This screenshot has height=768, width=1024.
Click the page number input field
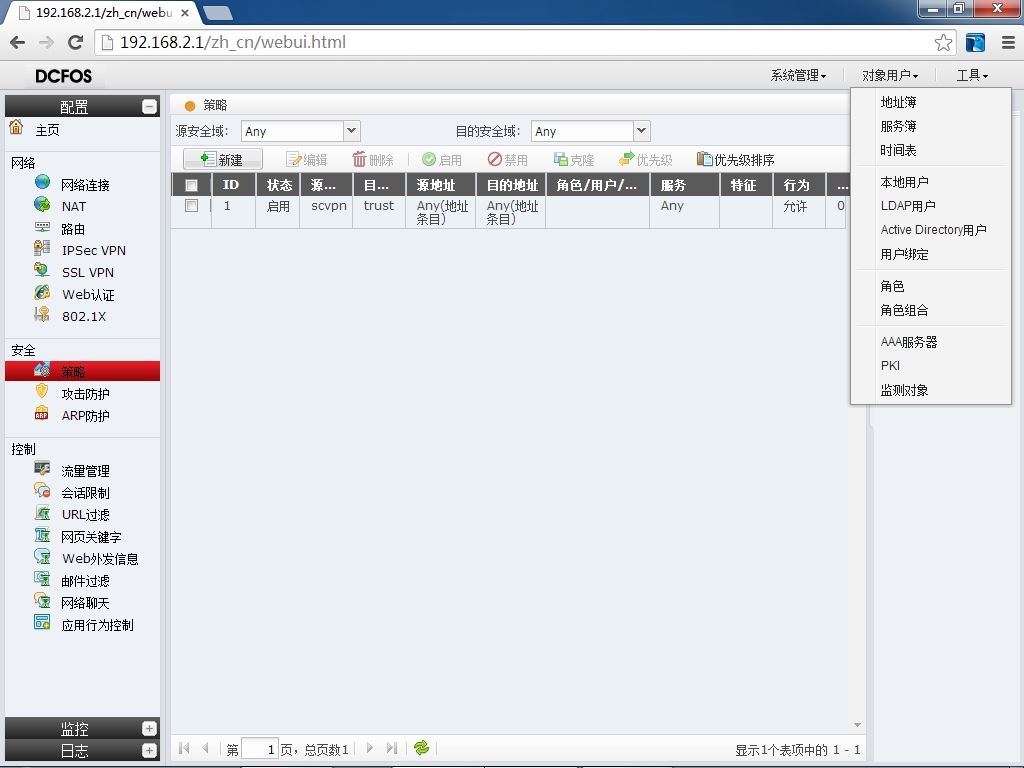pos(260,748)
